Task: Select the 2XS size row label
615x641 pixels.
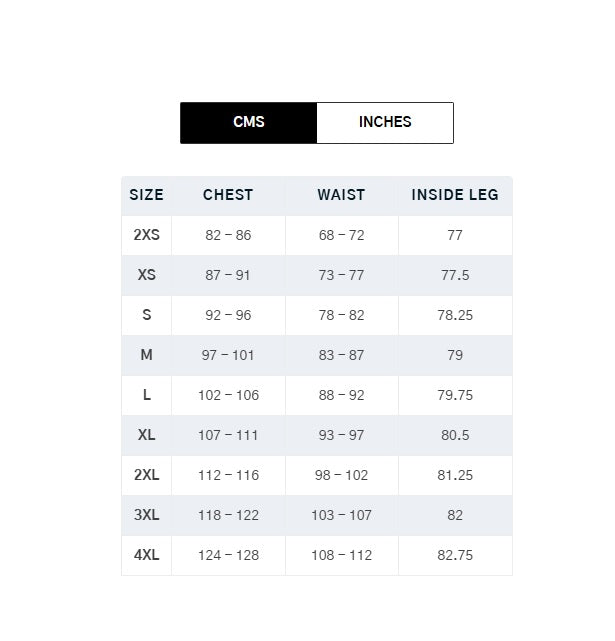Action: [x=146, y=235]
